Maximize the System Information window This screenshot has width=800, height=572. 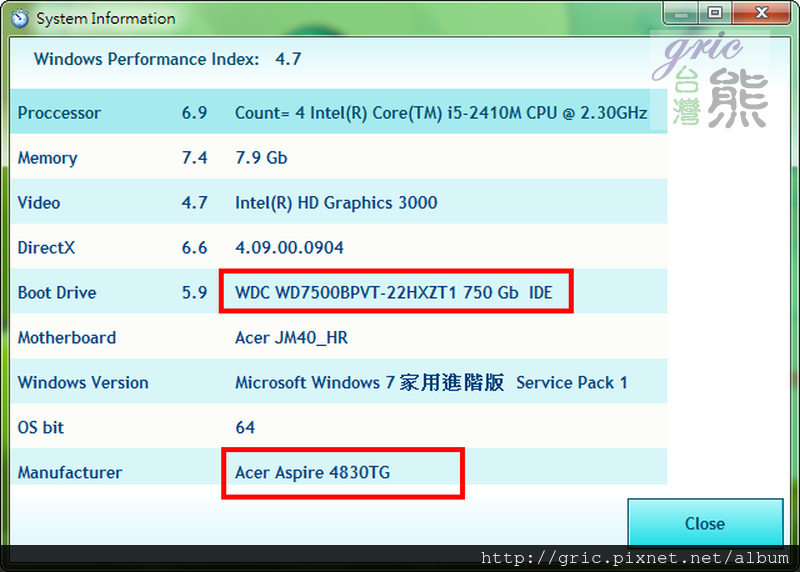(715, 13)
